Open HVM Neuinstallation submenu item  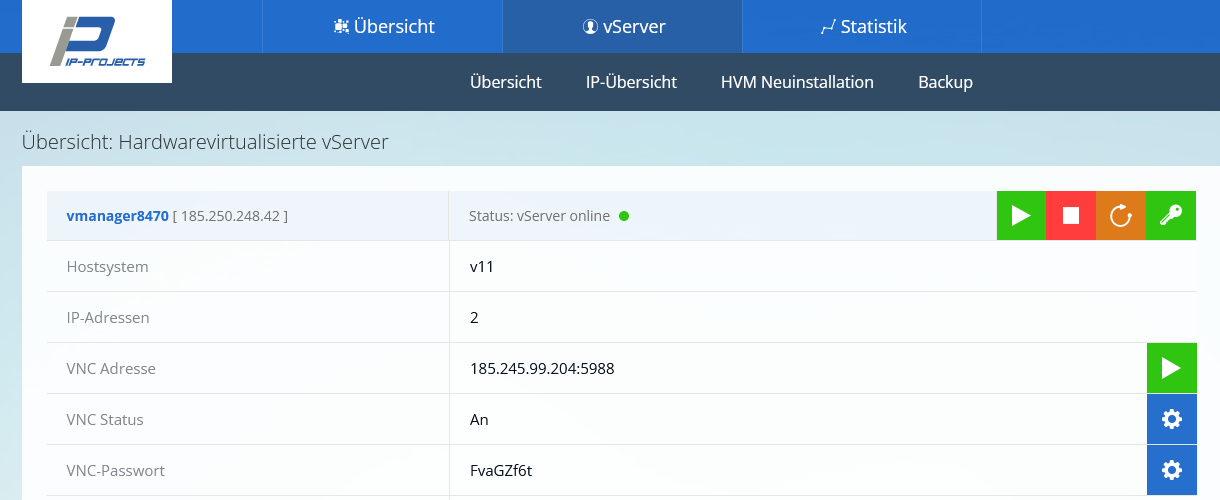[797, 82]
